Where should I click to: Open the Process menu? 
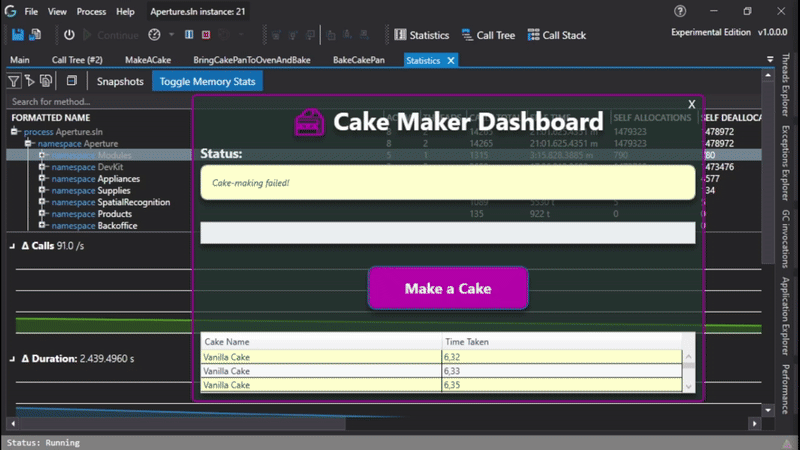point(91,11)
